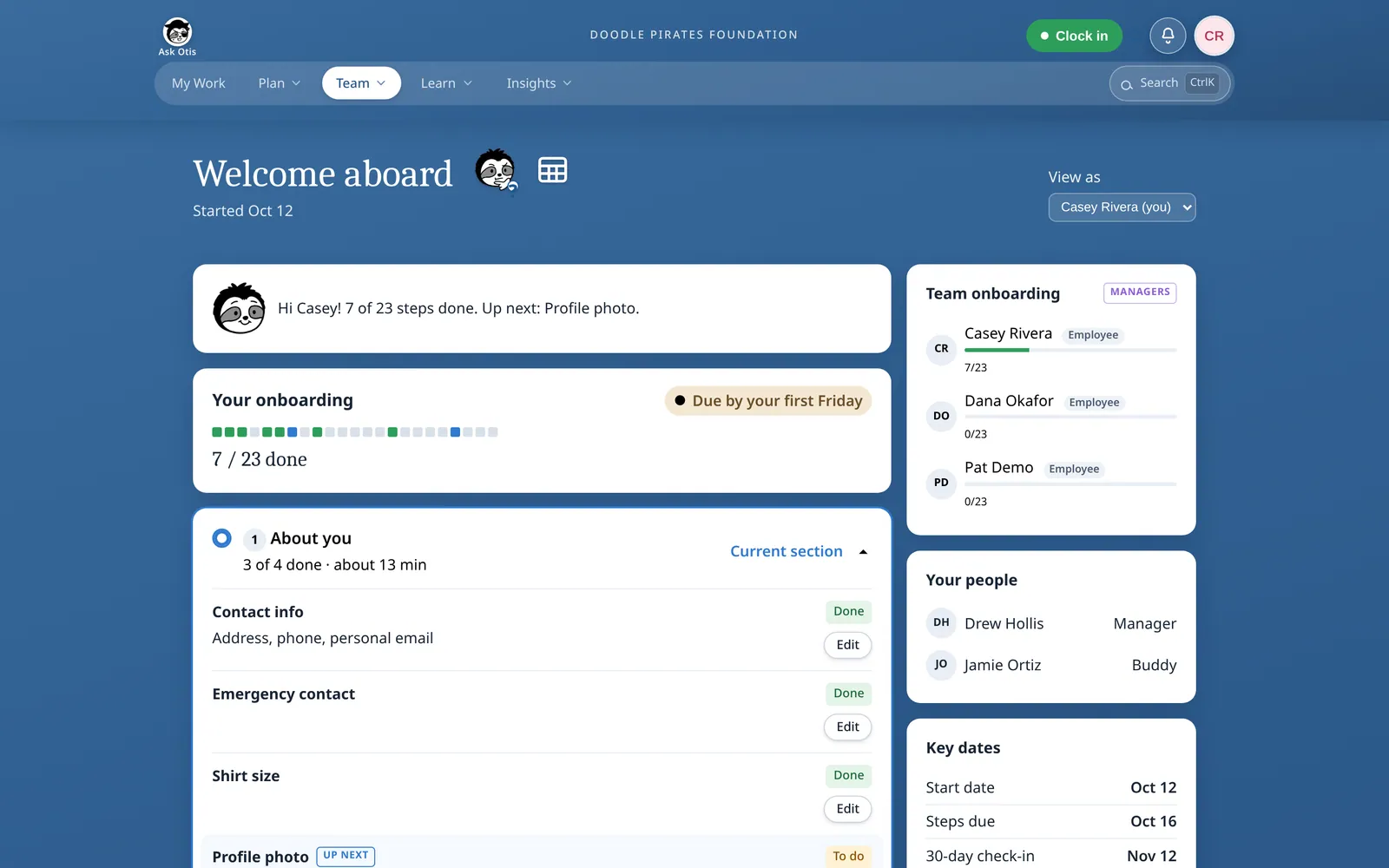This screenshot has height=868, width=1389.
Task: Click the table view grid icon
Action: pos(552,170)
